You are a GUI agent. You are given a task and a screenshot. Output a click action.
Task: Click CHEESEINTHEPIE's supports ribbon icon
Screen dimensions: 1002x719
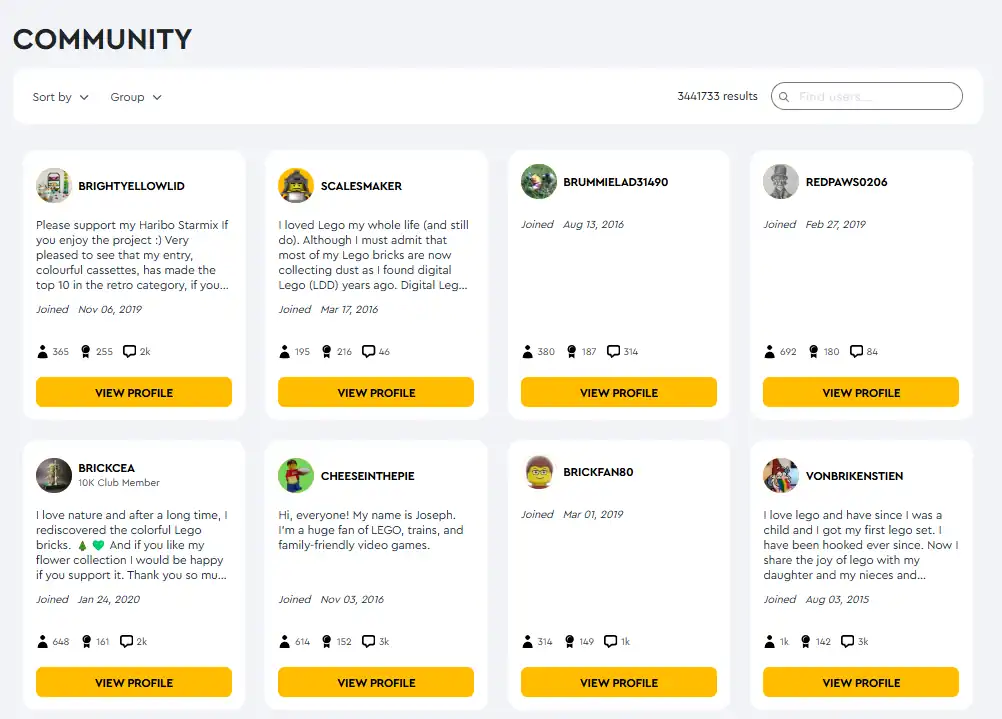tap(327, 641)
